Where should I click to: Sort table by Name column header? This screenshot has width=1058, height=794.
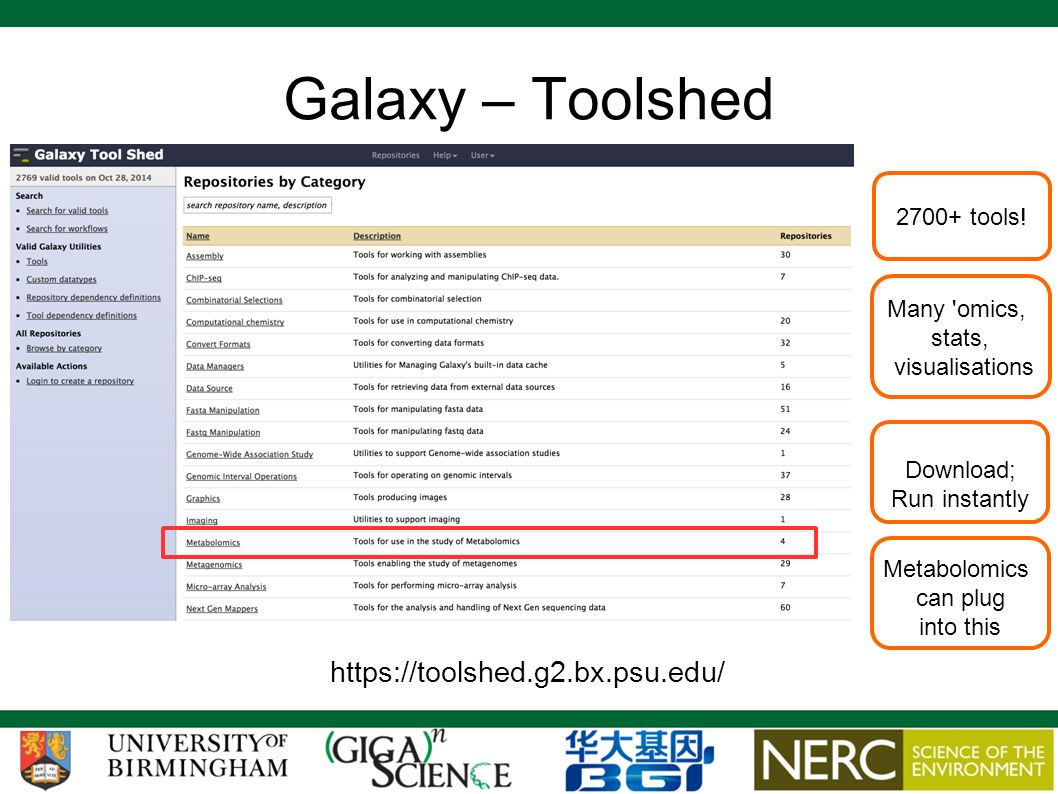(x=198, y=236)
